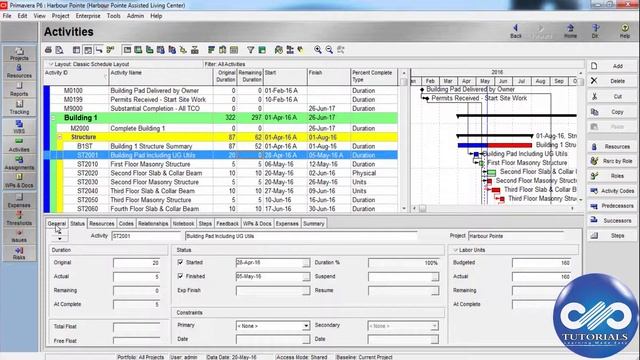Open the Expenses sidebar icon

tap(19, 201)
